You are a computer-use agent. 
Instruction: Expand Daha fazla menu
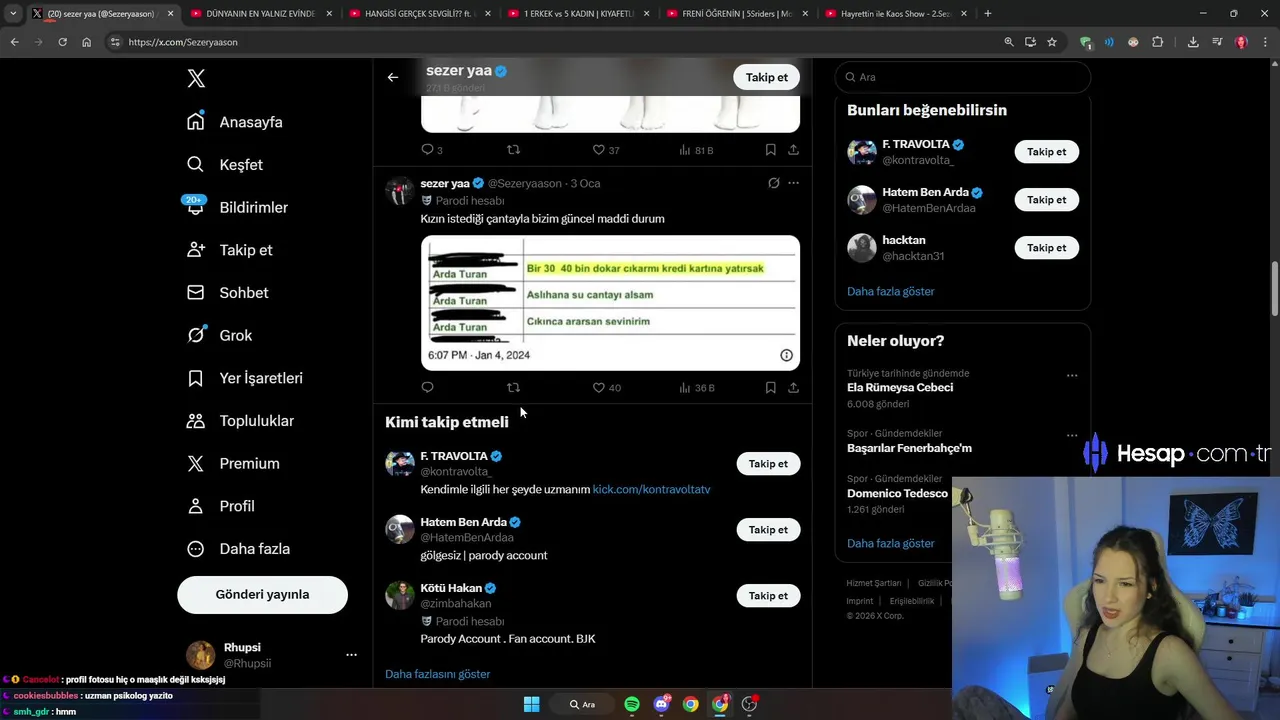click(x=238, y=549)
